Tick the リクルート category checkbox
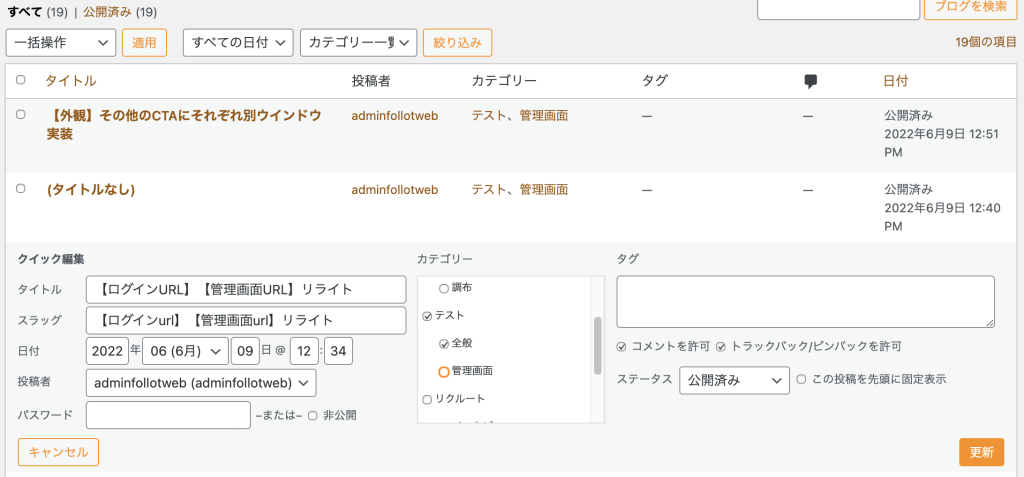Screen dimensions: 1024x477 (428, 399)
